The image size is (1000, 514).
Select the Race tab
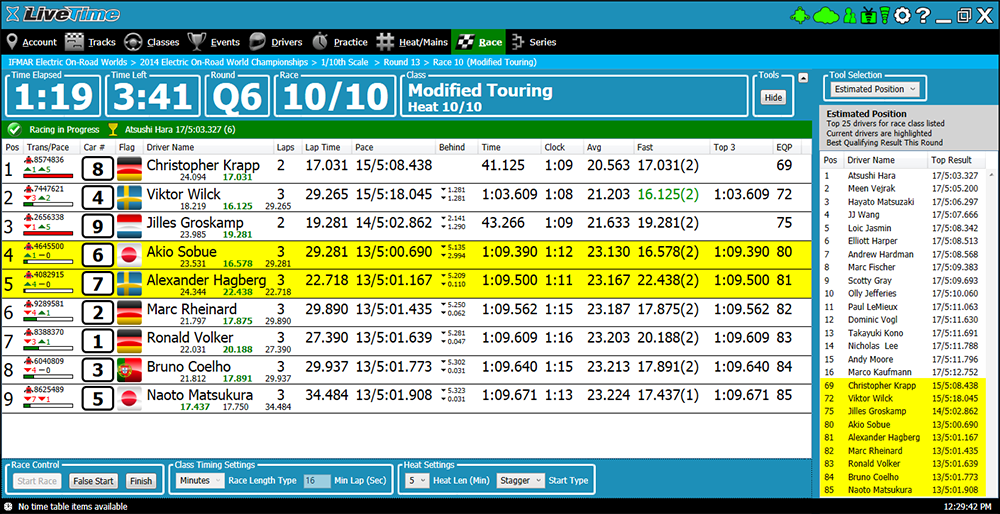pyautogui.click(x=480, y=42)
